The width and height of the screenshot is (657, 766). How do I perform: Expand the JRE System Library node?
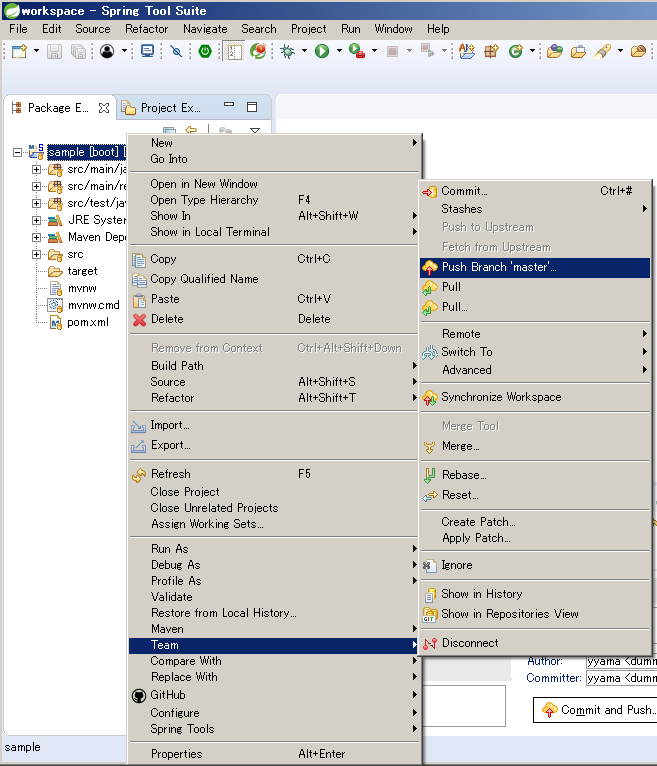click(x=36, y=220)
